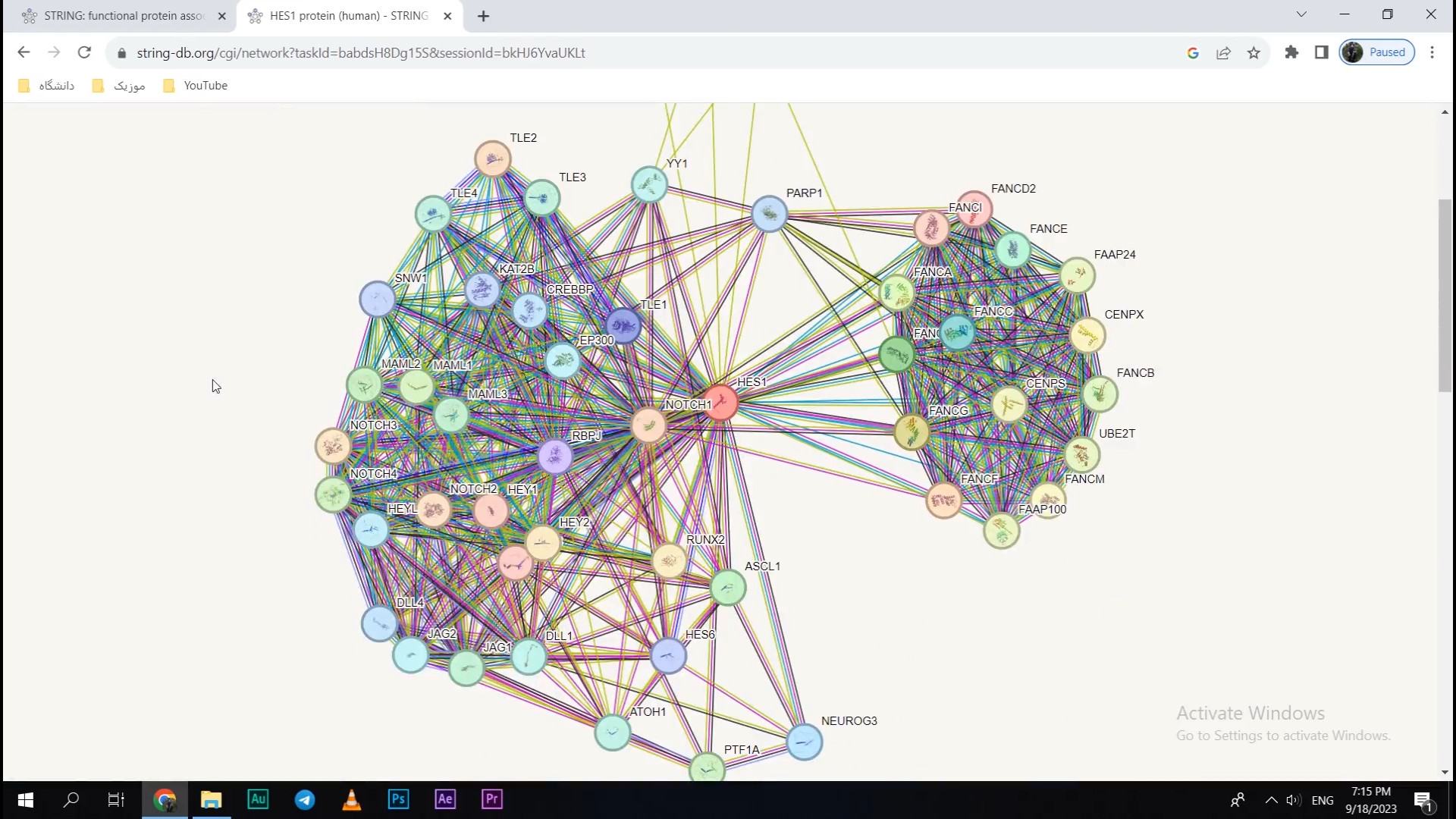Viewport: 1456px width, 819px height.
Task: Select the YY1 protein node
Action: point(649,184)
